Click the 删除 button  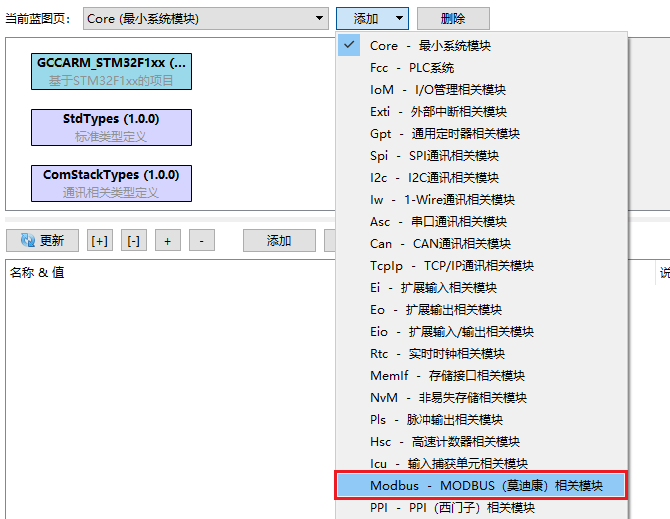pos(453,18)
